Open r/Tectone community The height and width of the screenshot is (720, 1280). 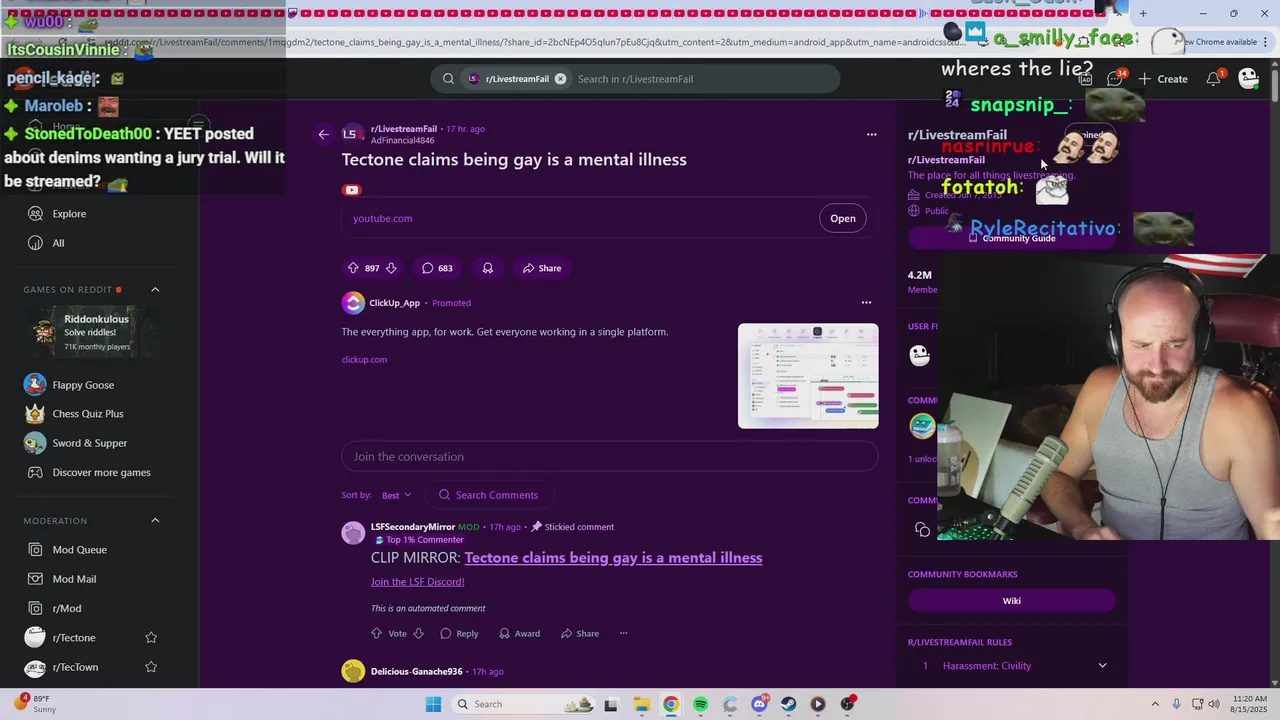[x=74, y=638]
